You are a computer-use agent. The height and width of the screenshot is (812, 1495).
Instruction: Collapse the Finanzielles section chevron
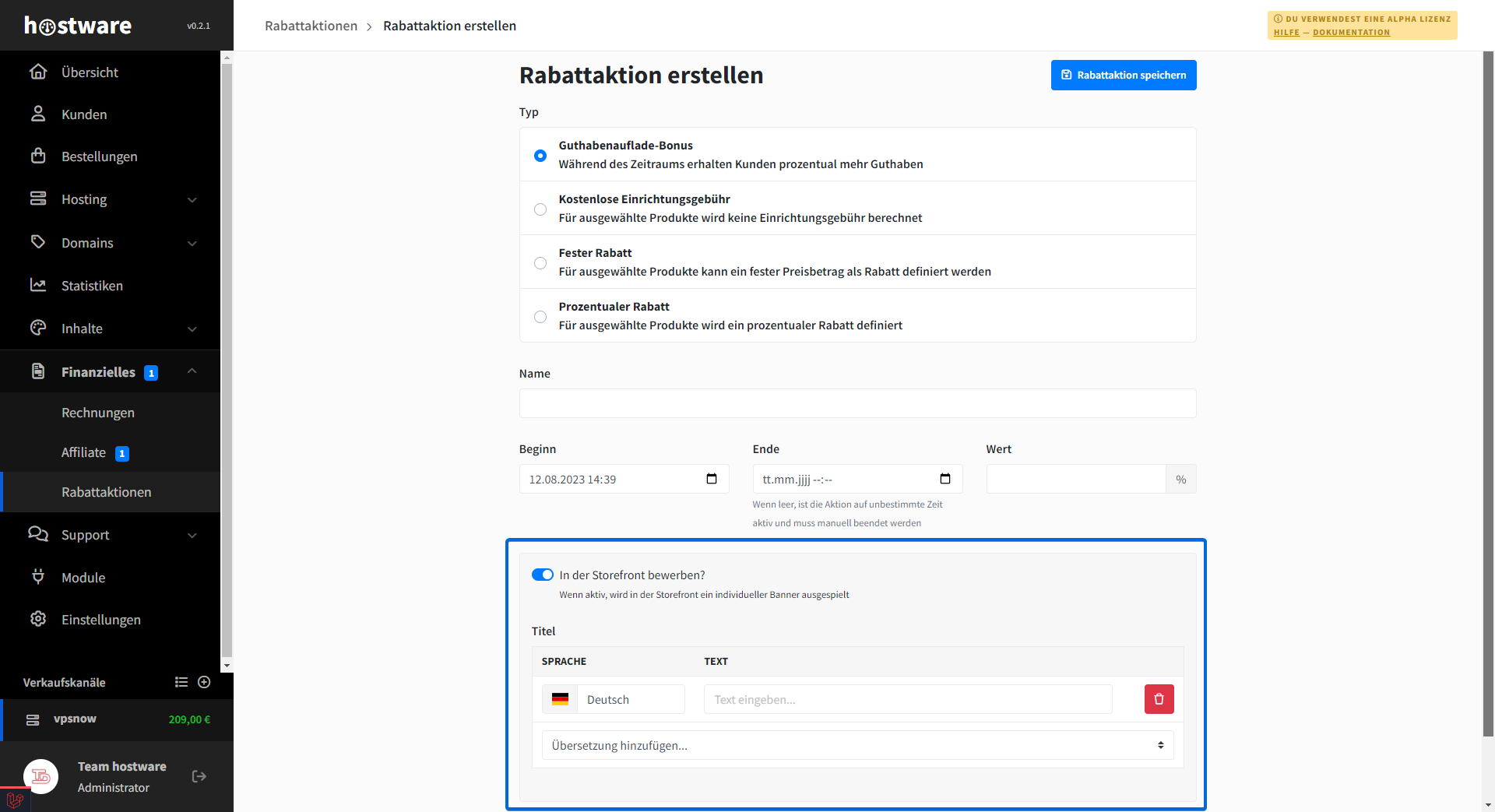[192, 371]
